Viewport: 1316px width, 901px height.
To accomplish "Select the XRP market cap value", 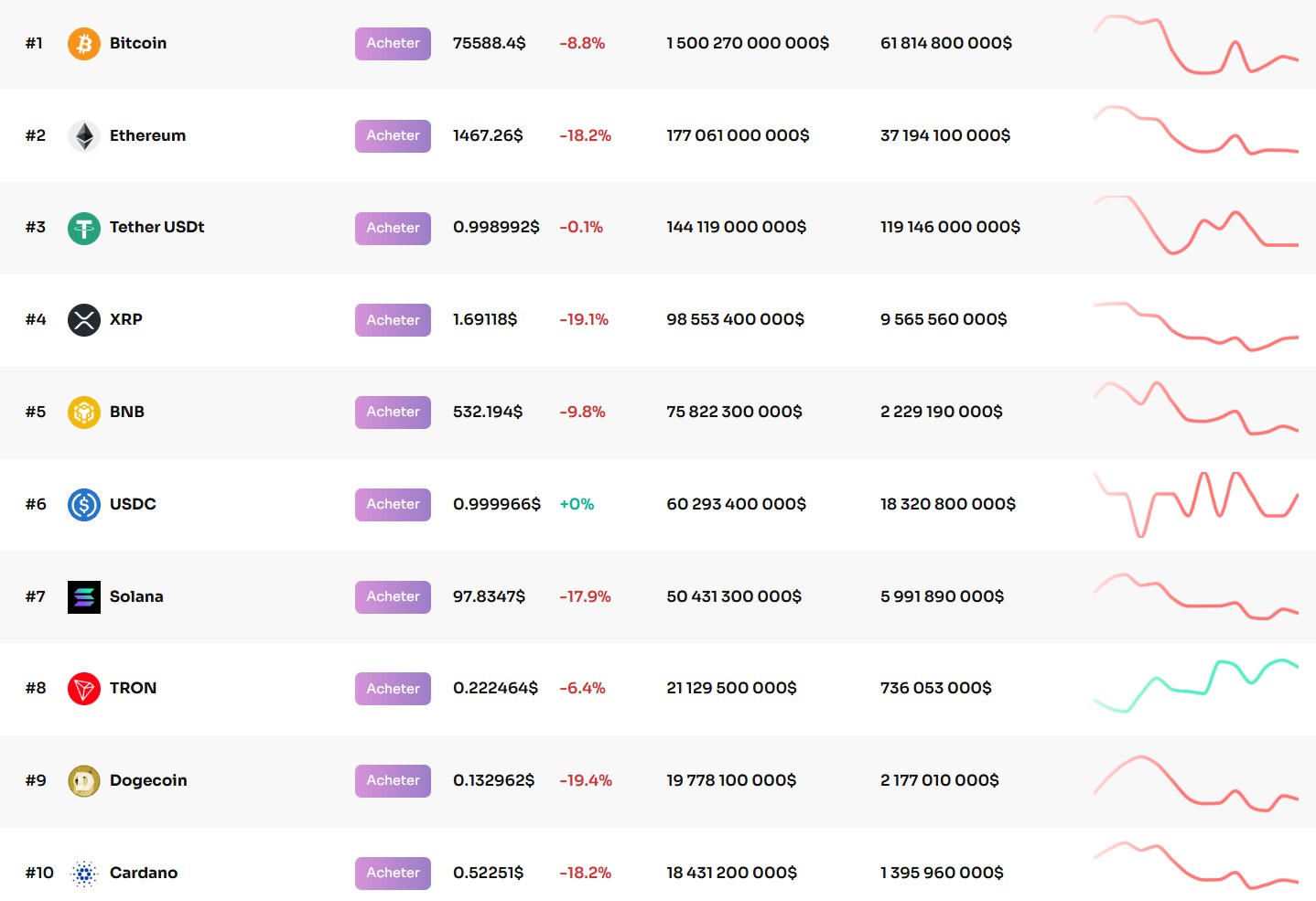I will coord(735,319).
